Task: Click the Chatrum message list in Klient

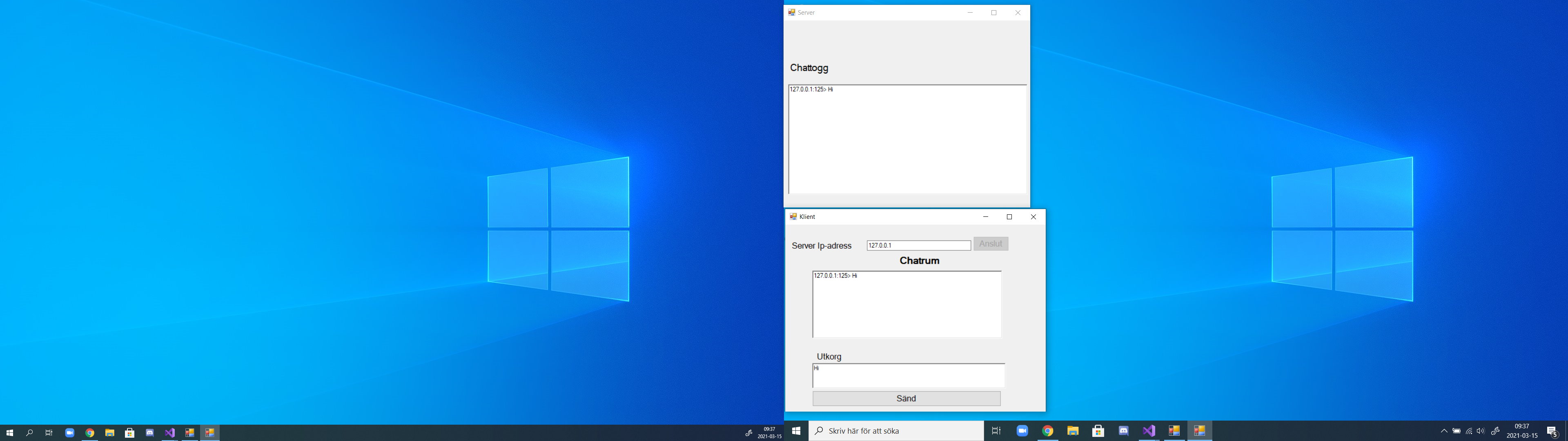Action: point(906,304)
